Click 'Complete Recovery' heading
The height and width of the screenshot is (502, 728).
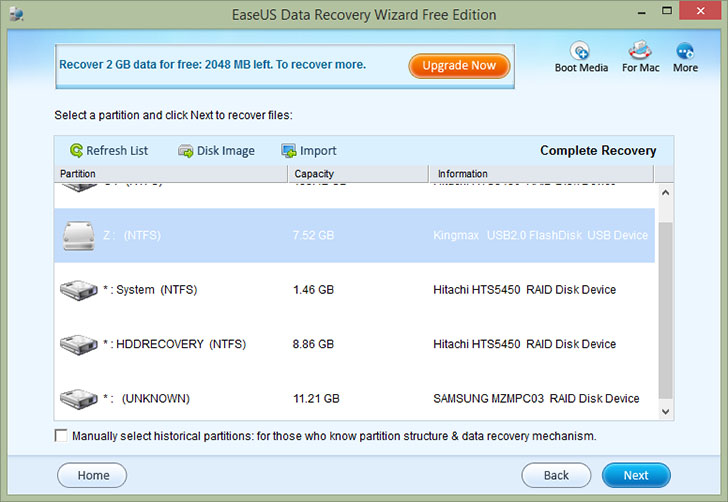598,150
